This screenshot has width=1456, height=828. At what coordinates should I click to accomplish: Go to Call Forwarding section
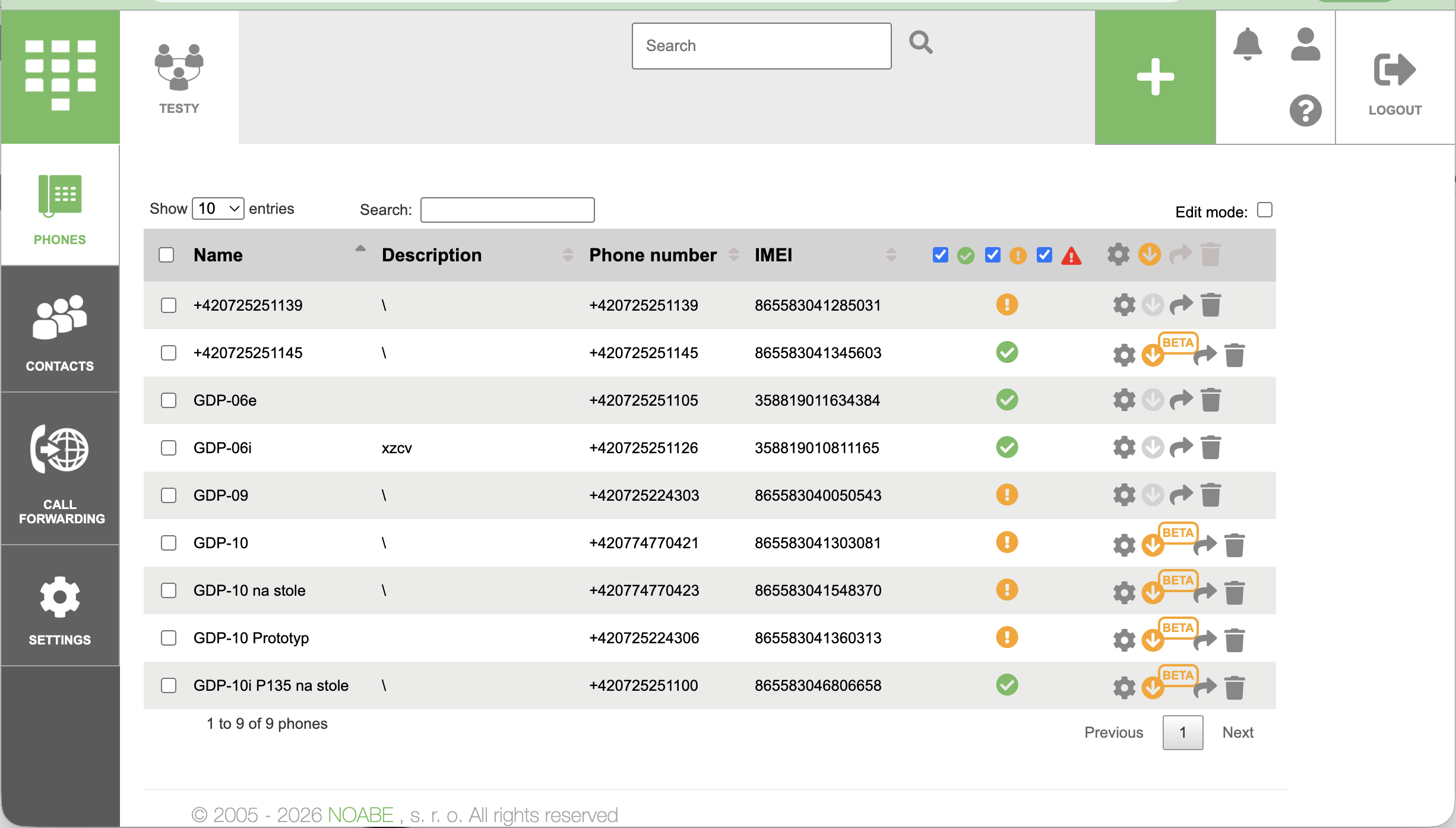tap(60, 470)
